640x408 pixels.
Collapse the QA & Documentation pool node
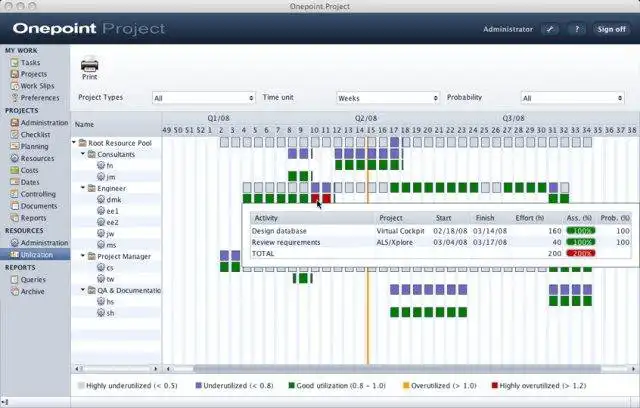point(83,290)
